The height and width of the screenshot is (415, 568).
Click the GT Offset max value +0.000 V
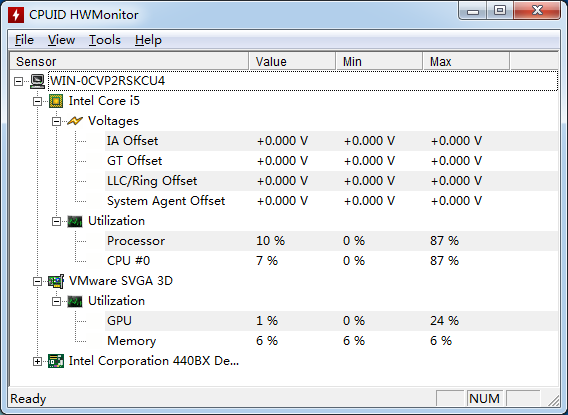[456, 161]
